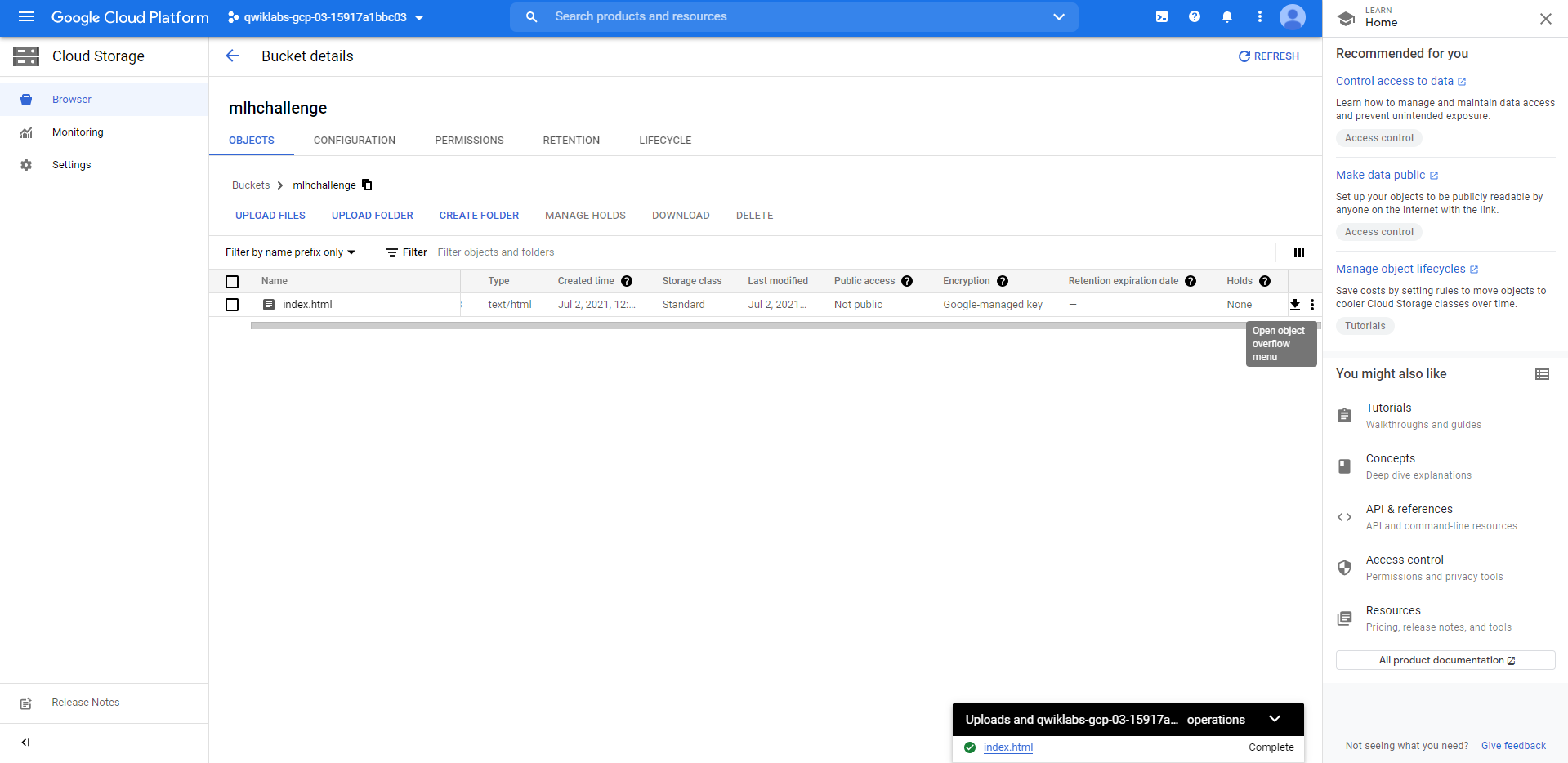Open the notifications bell
The height and width of the screenshot is (763, 1568).
point(1227,16)
